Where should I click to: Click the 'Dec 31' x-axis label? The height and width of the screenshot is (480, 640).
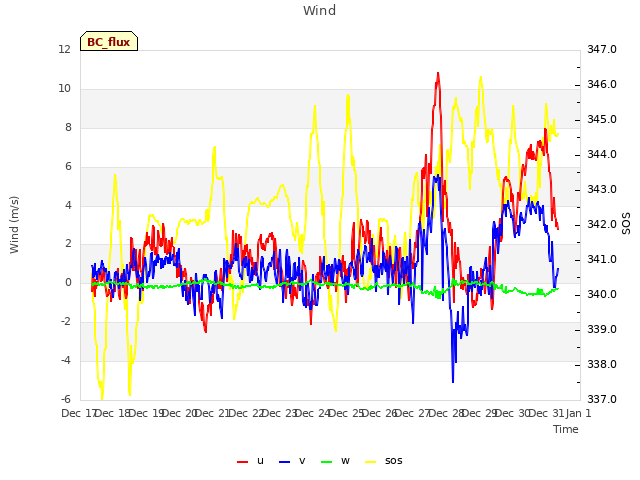coord(546,413)
